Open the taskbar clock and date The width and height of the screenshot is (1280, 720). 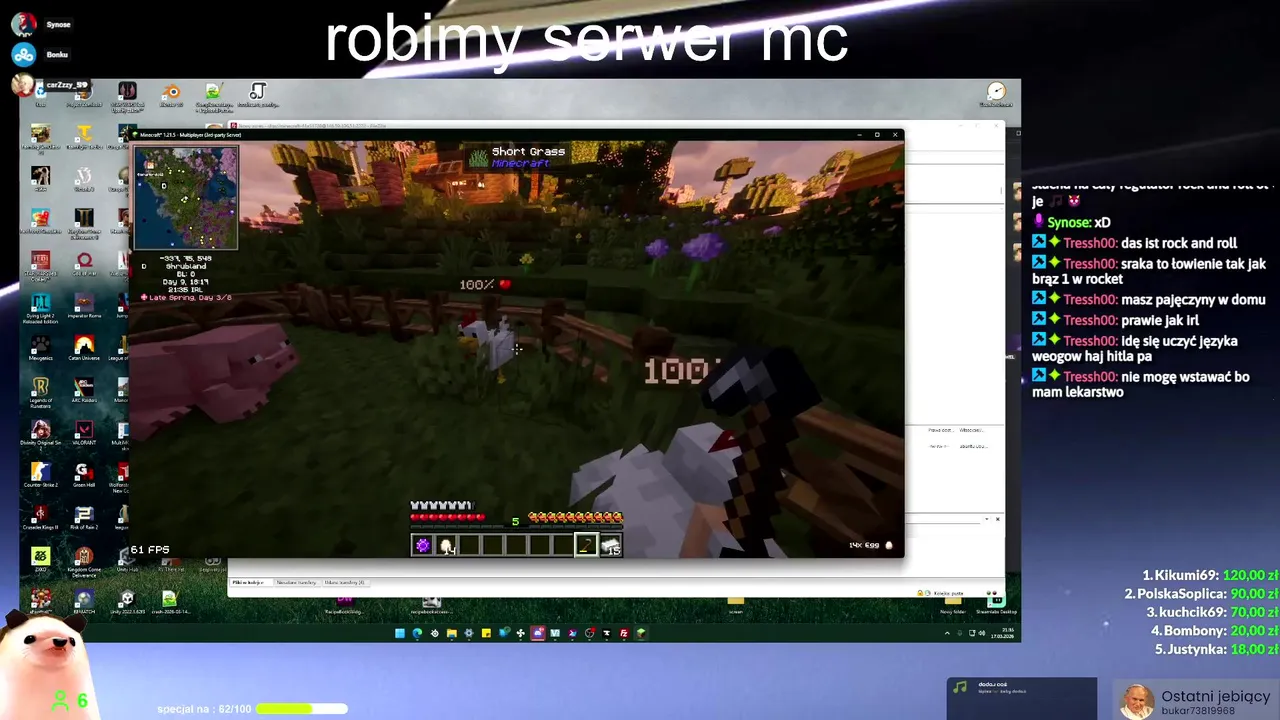coord(1003,633)
